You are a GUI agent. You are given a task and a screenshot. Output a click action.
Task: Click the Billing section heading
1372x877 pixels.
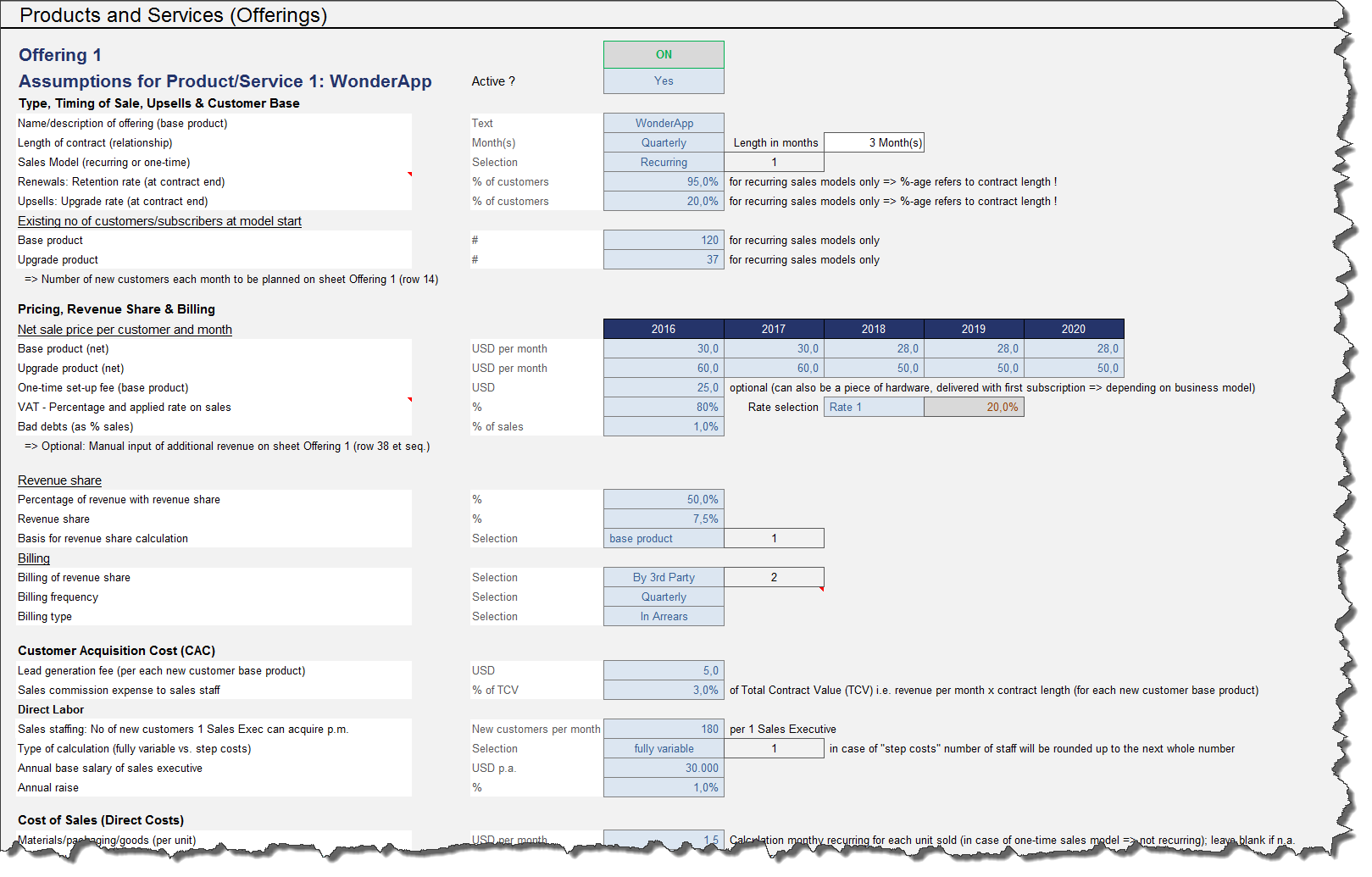click(x=33, y=558)
